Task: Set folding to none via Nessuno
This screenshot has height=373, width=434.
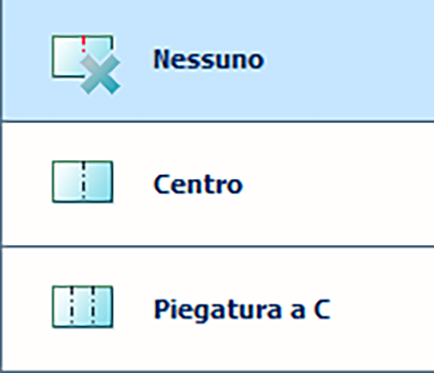Action: coord(218,60)
